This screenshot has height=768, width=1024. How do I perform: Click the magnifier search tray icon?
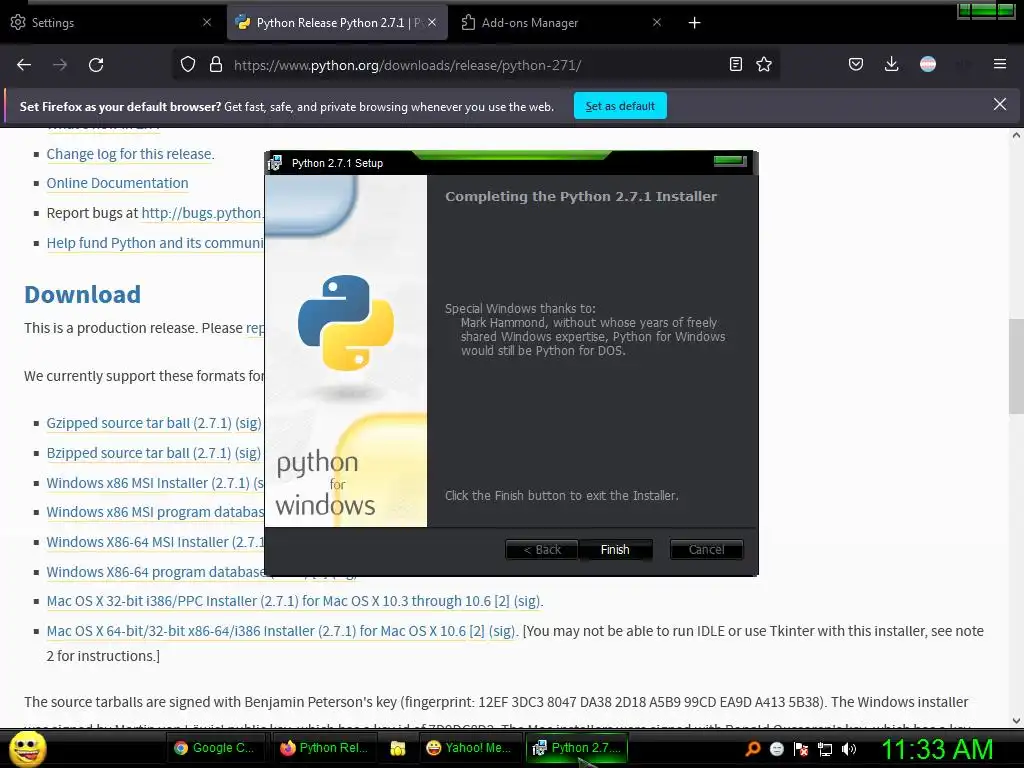(x=753, y=749)
